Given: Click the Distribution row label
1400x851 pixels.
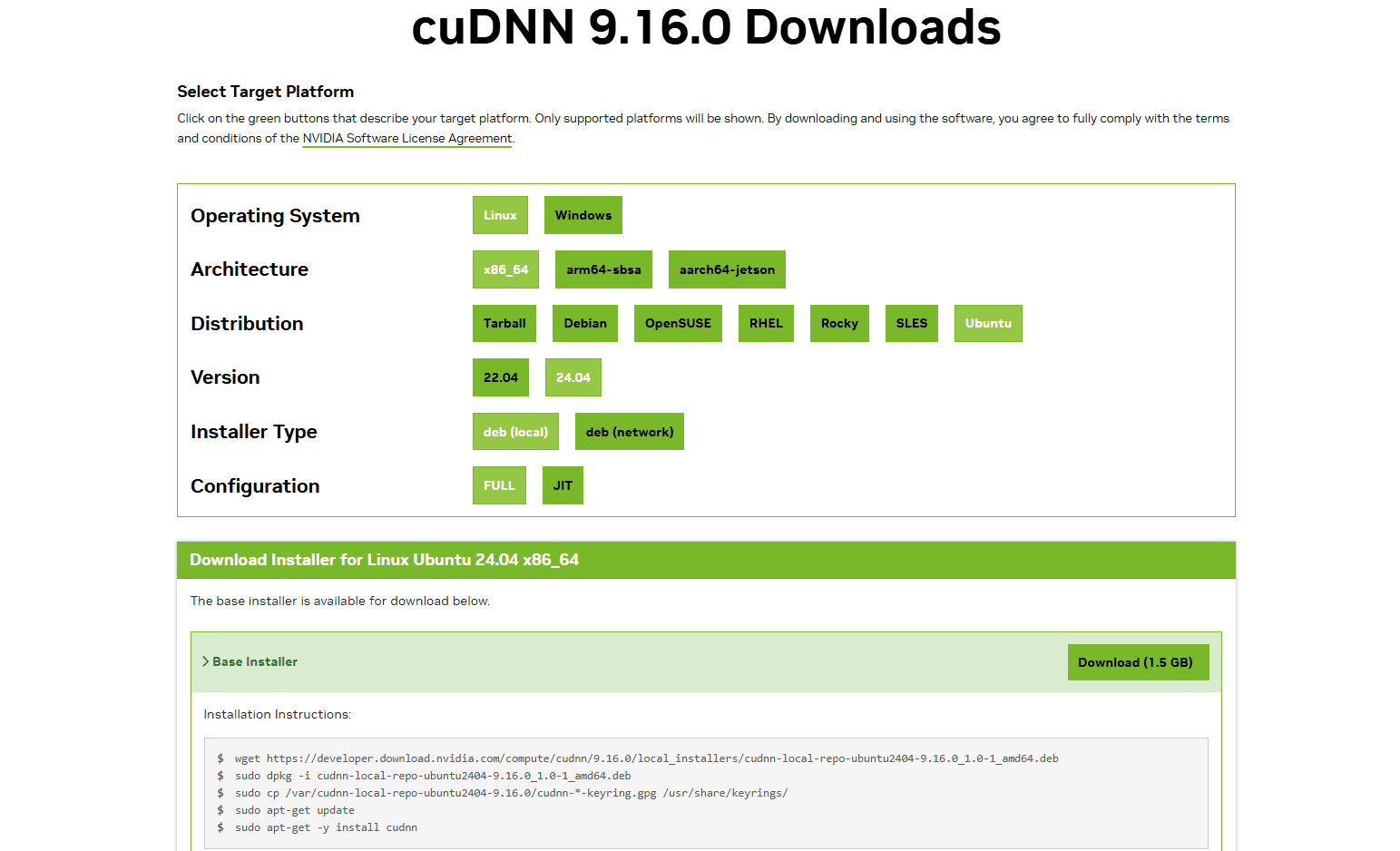Looking at the screenshot, I should click(247, 324).
